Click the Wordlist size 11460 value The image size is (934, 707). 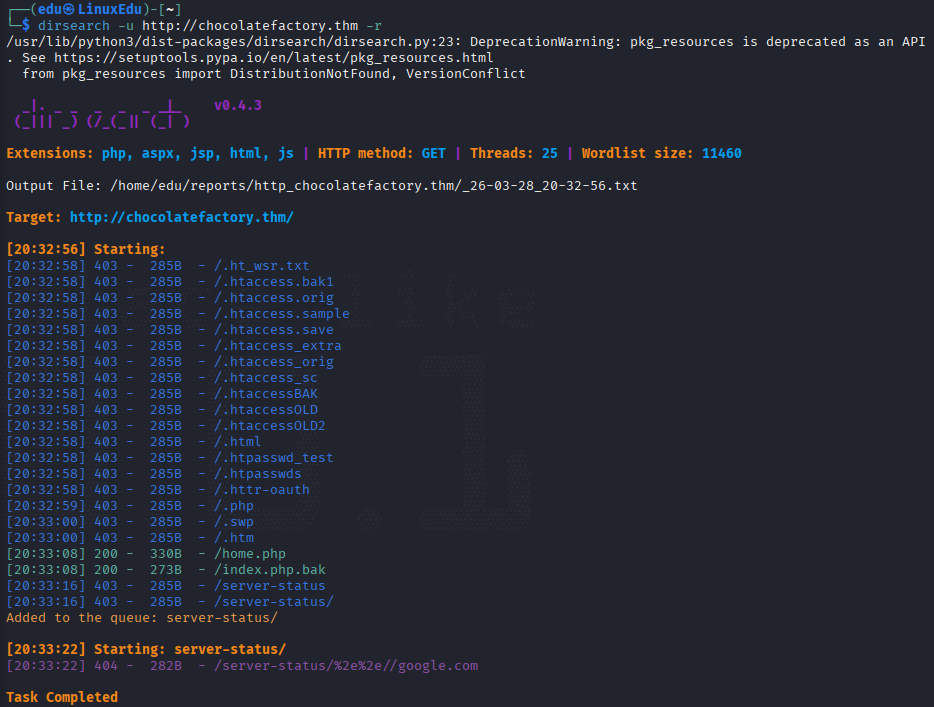[721, 154]
